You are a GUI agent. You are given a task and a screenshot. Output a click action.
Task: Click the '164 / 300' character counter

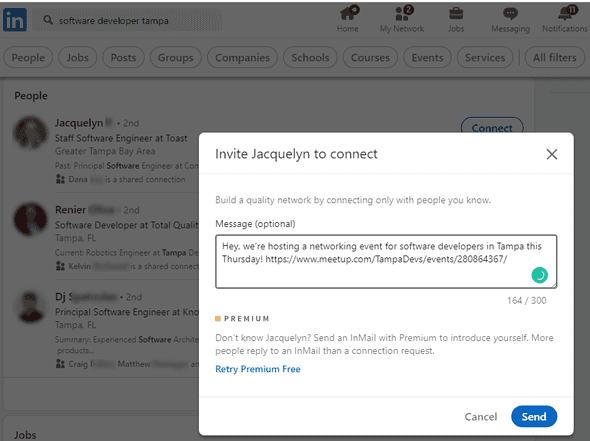click(527, 300)
